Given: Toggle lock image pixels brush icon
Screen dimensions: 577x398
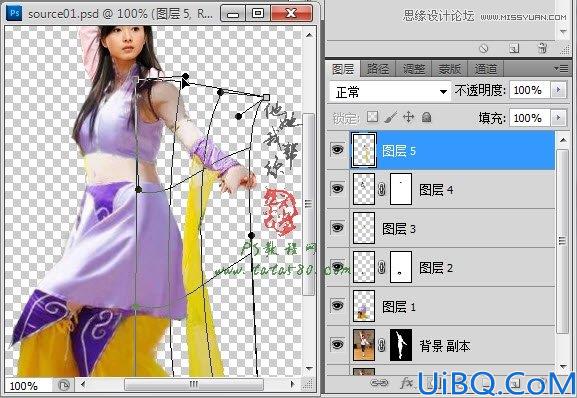Looking at the screenshot, I should click(x=390, y=117).
